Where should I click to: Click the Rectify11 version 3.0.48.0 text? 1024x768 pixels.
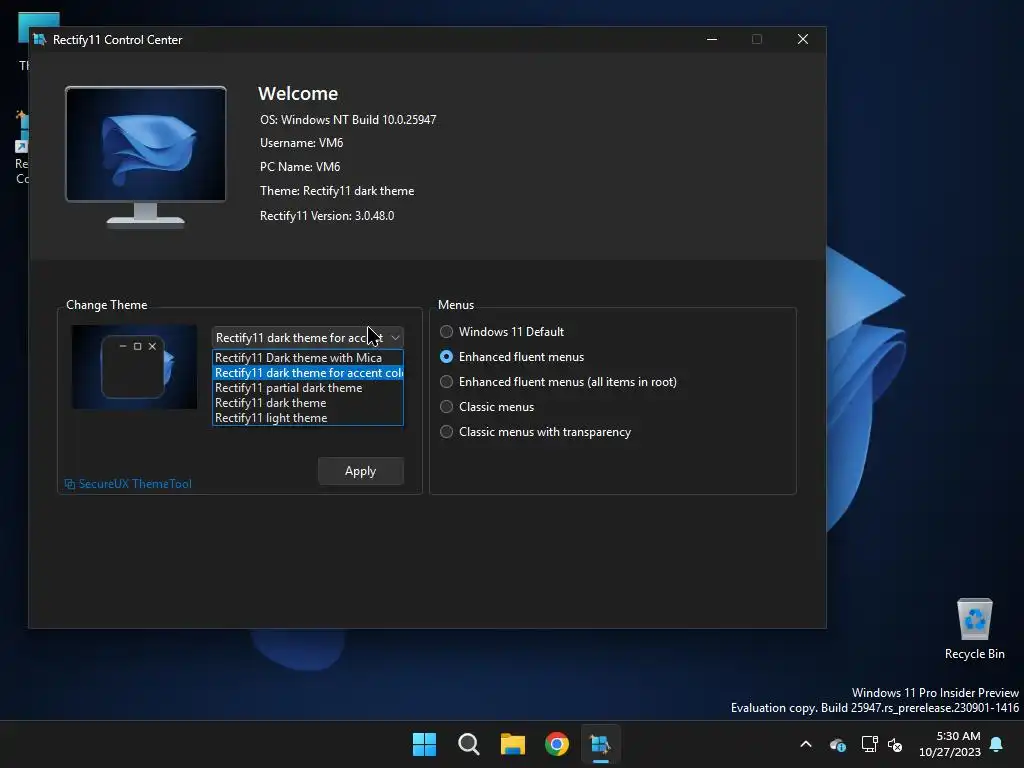coord(327,216)
